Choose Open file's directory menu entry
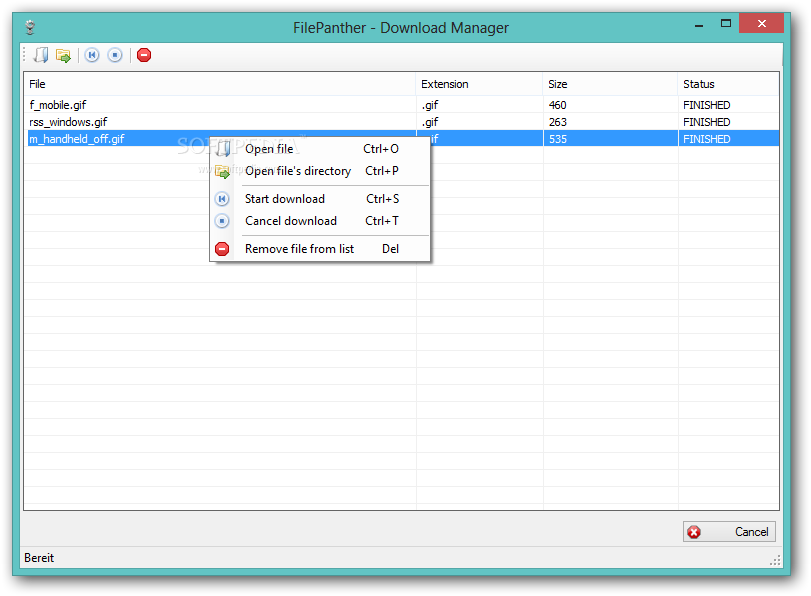 pyautogui.click(x=320, y=171)
